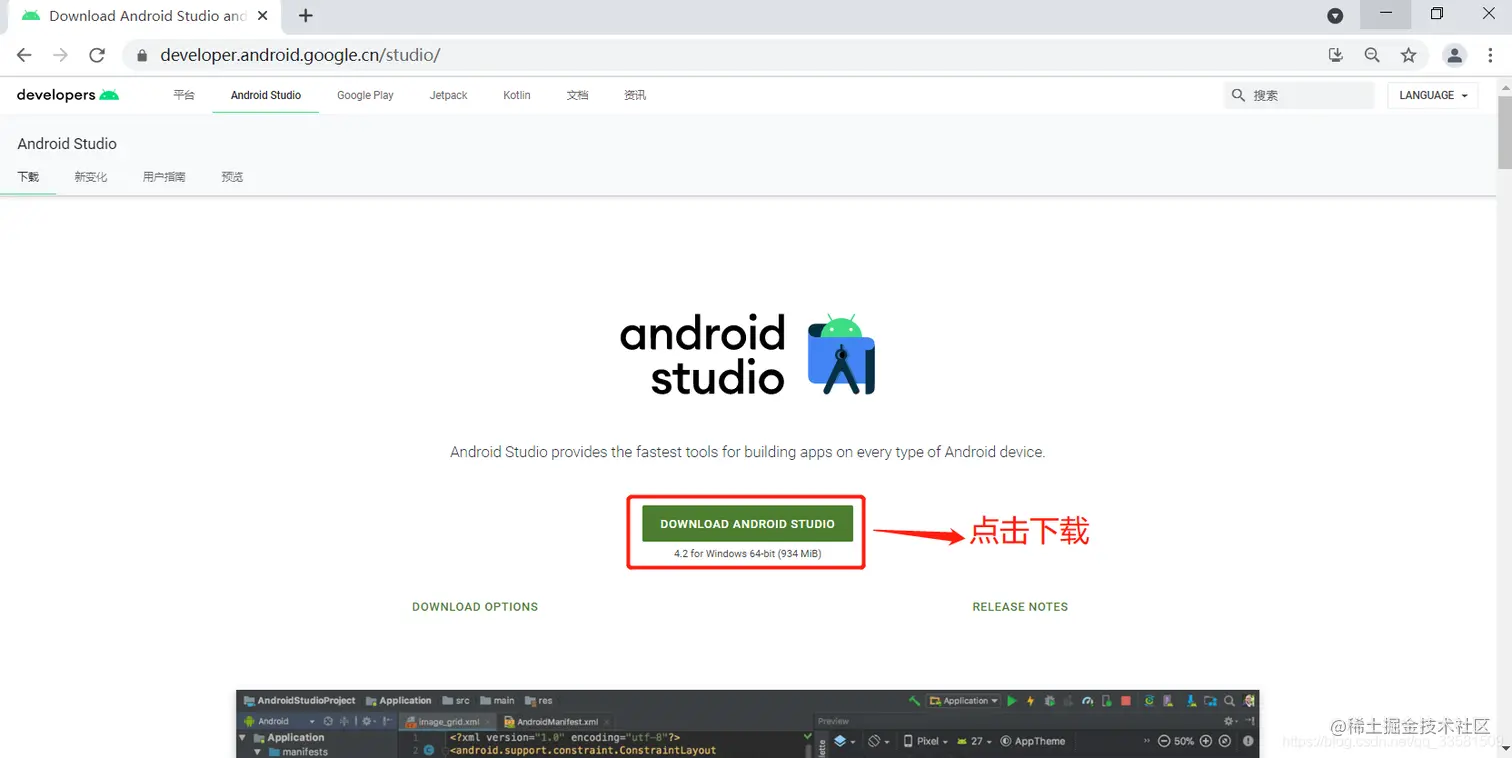The height and width of the screenshot is (758, 1512).
Task: Click the Profile app gauge icon
Action: (x=1088, y=701)
